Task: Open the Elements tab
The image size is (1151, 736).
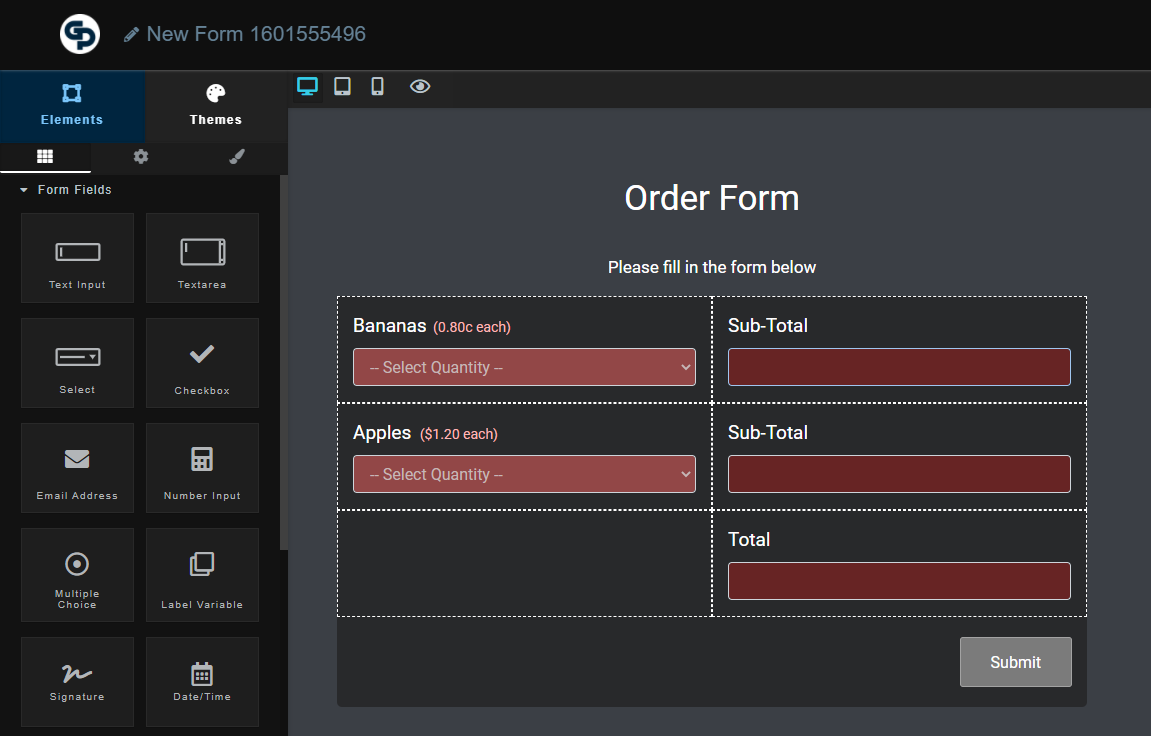Action: click(72, 106)
